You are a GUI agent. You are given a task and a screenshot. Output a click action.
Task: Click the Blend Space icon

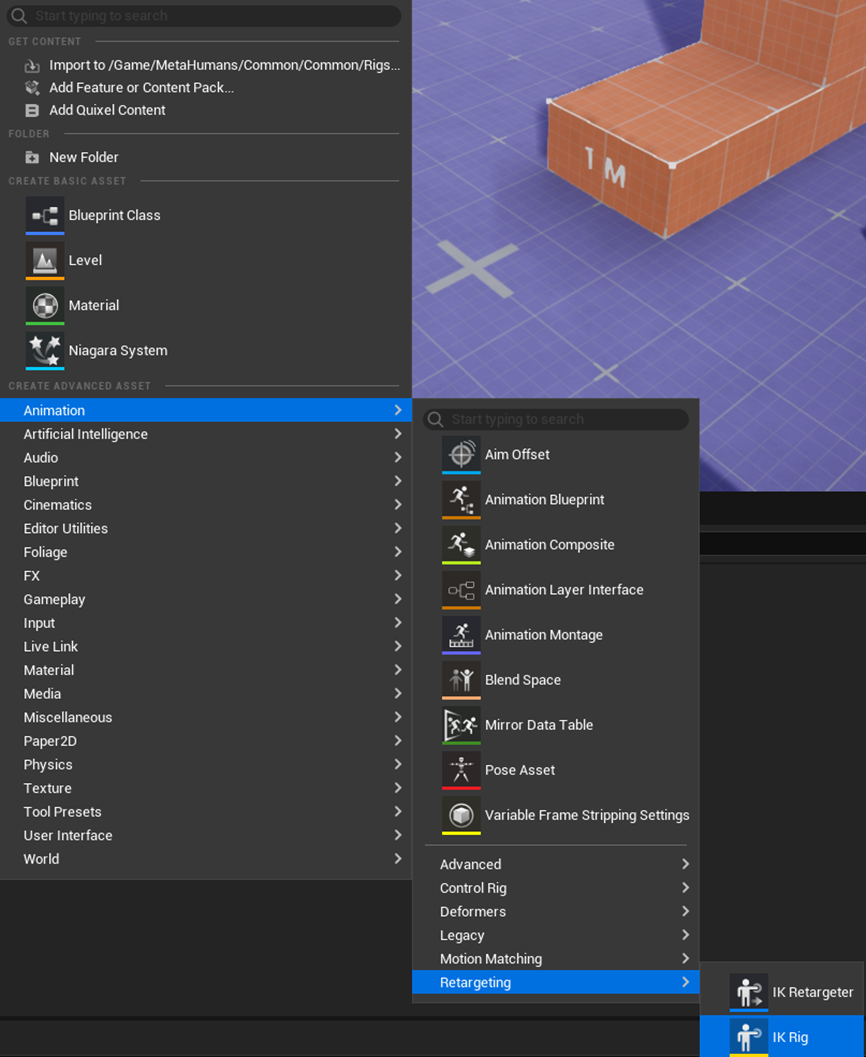click(x=462, y=680)
